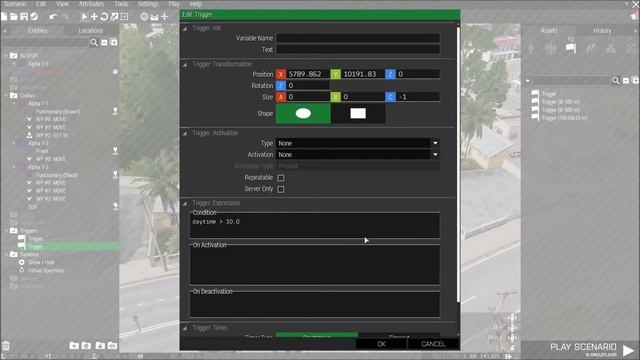Click the trash delete icon at bottom left

(6, 346)
